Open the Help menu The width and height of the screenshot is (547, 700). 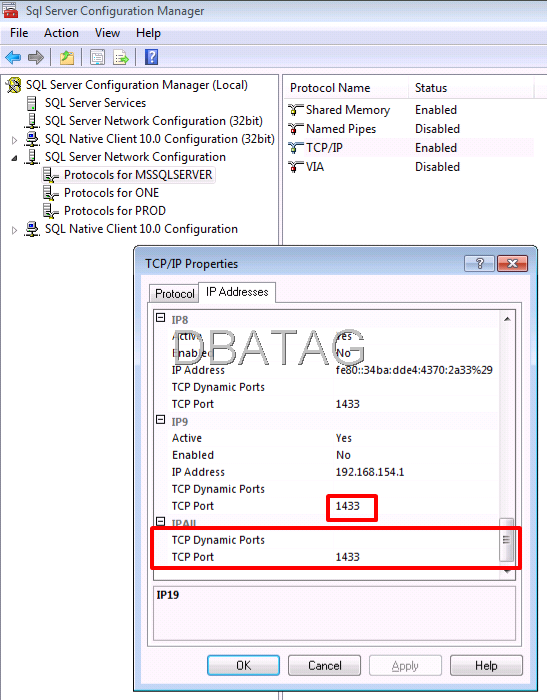tap(148, 33)
